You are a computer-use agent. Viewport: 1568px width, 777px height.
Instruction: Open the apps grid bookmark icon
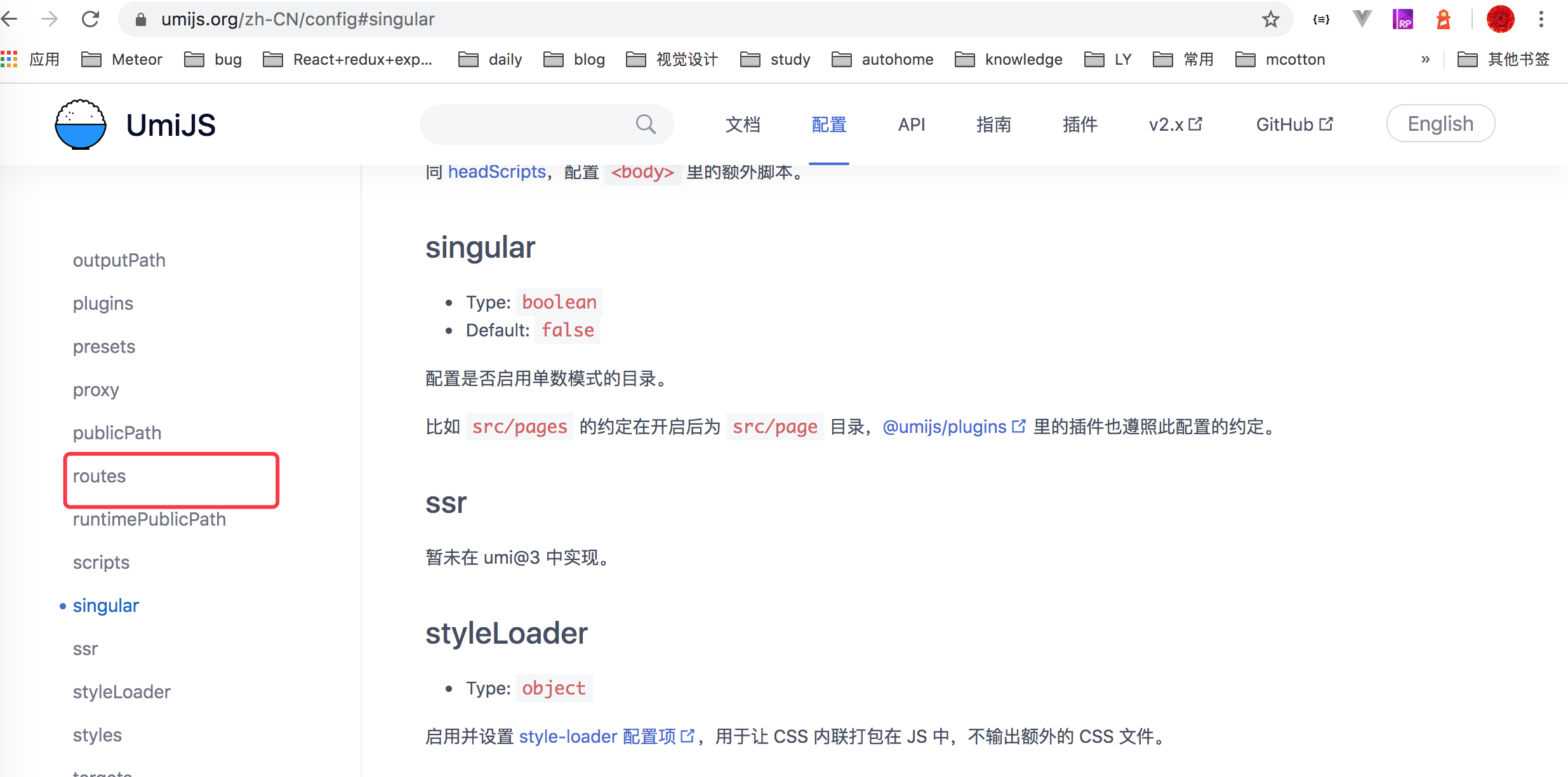[x=9, y=59]
